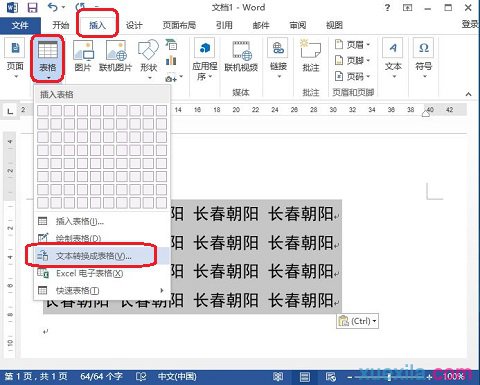Choose Excel Spreadsheet (Excel 电子表格) item
This screenshot has width=480, height=385.
click(x=102, y=273)
